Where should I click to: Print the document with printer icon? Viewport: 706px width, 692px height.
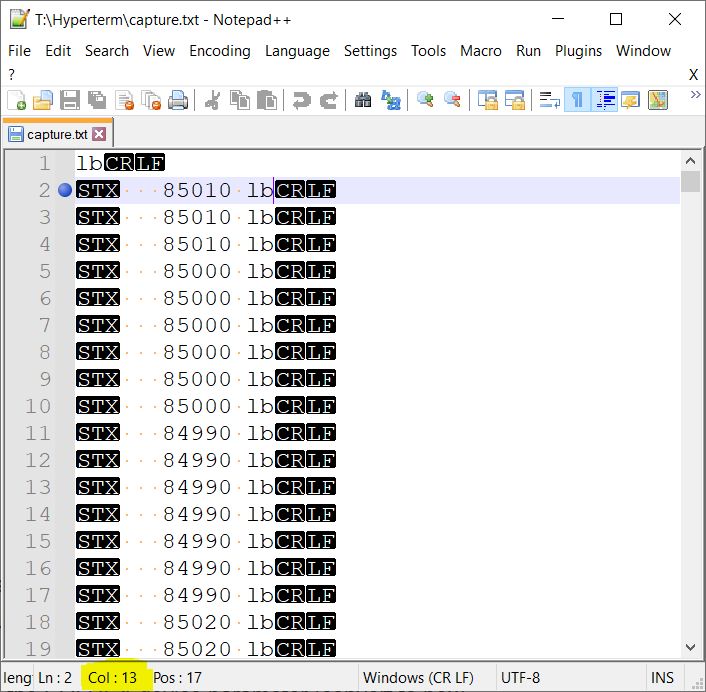click(178, 100)
